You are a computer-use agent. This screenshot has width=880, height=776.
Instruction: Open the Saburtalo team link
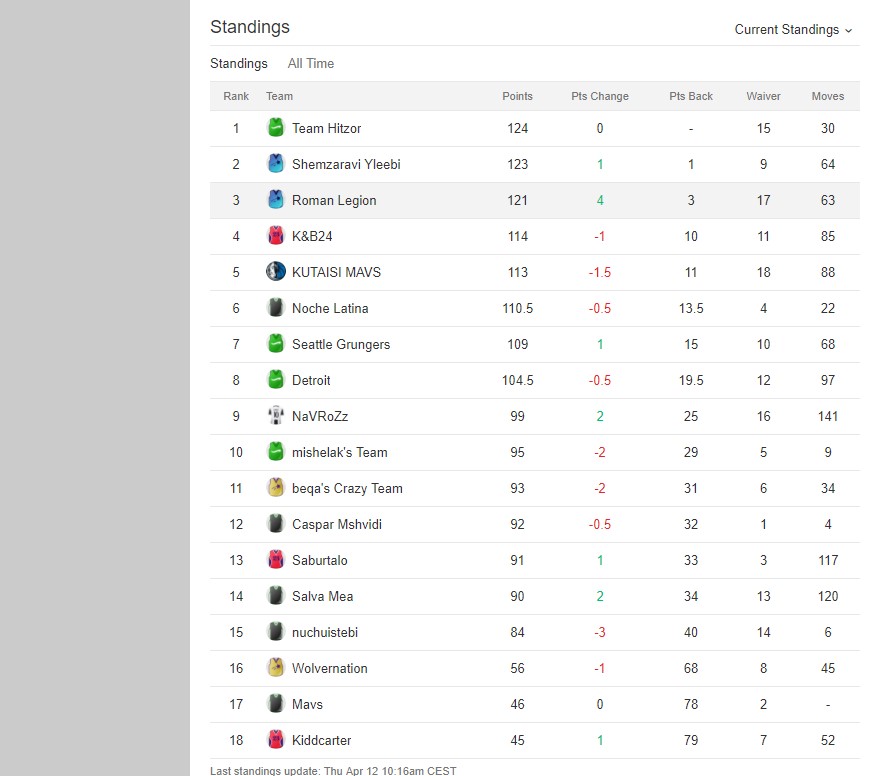(x=320, y=560)
